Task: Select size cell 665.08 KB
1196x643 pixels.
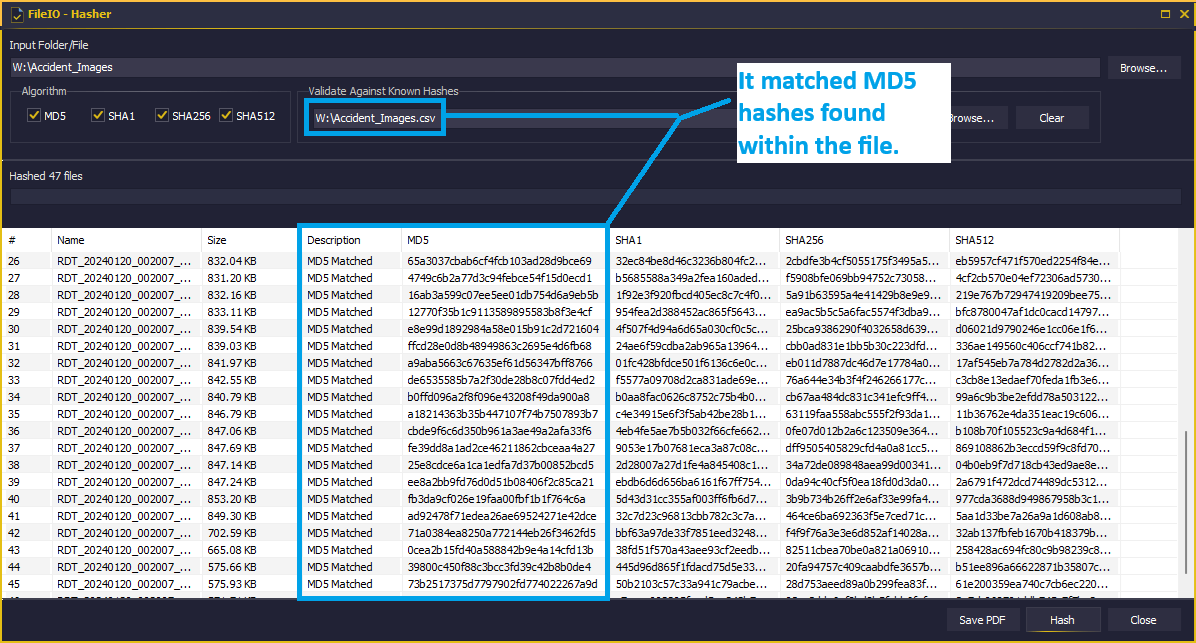Action: pyautogui.click(x=232, y=550)
